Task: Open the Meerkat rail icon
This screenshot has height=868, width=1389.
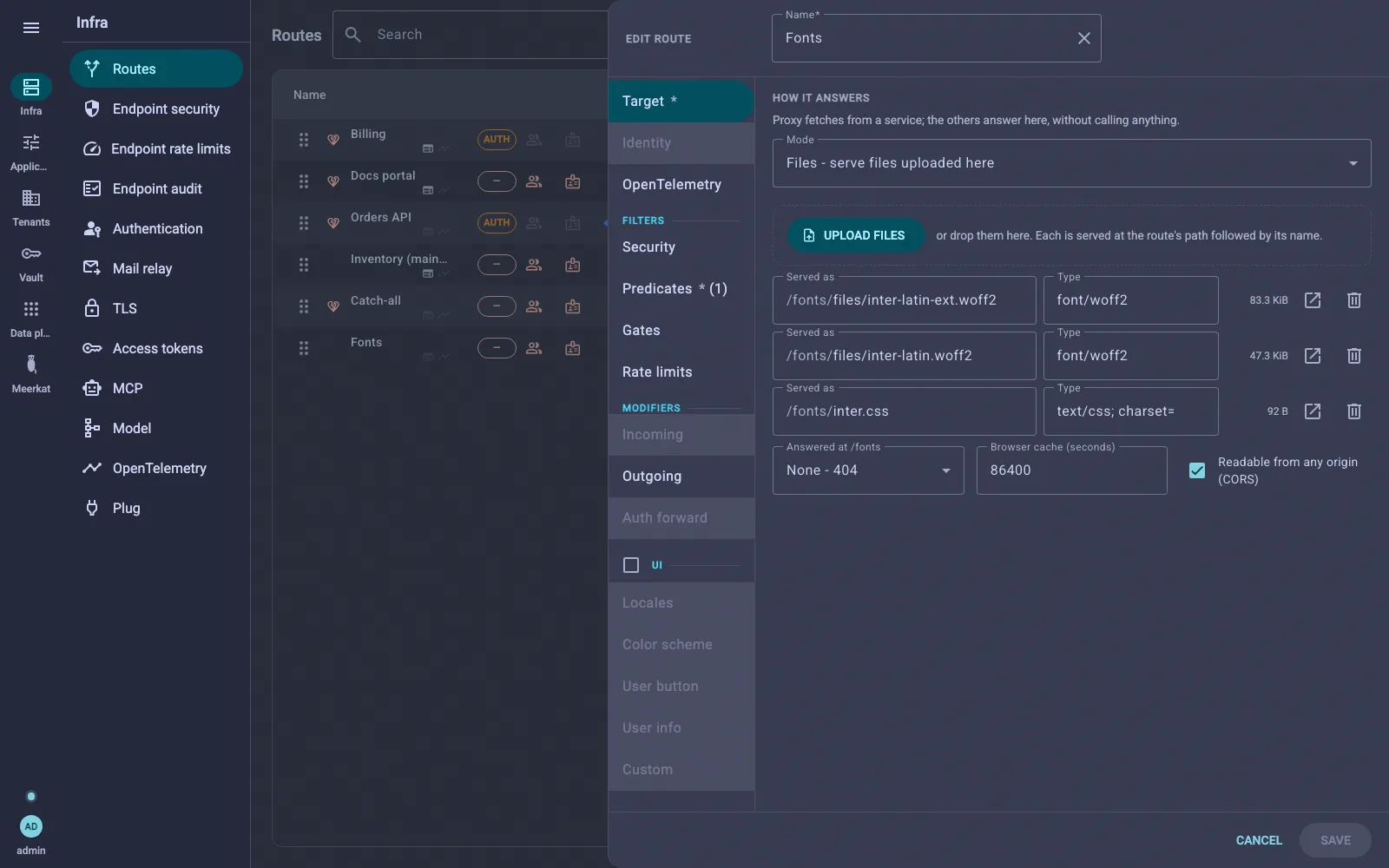Action: tap(31, 365)
